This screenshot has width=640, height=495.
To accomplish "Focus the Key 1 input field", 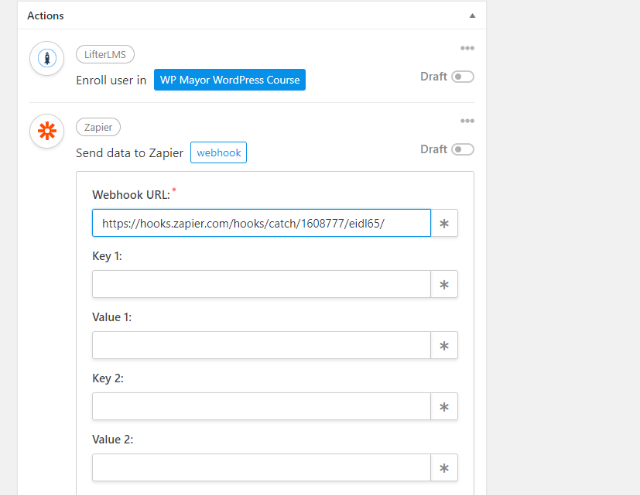I will (x=261, y=284).
